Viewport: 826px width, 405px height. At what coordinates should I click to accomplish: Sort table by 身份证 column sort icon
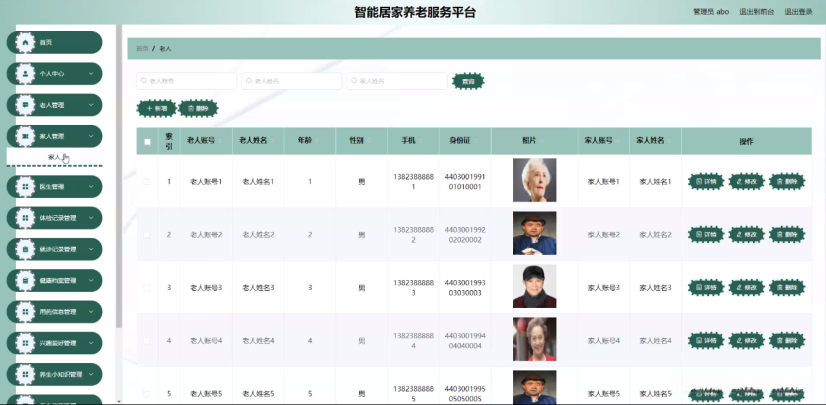pos(476,141)
